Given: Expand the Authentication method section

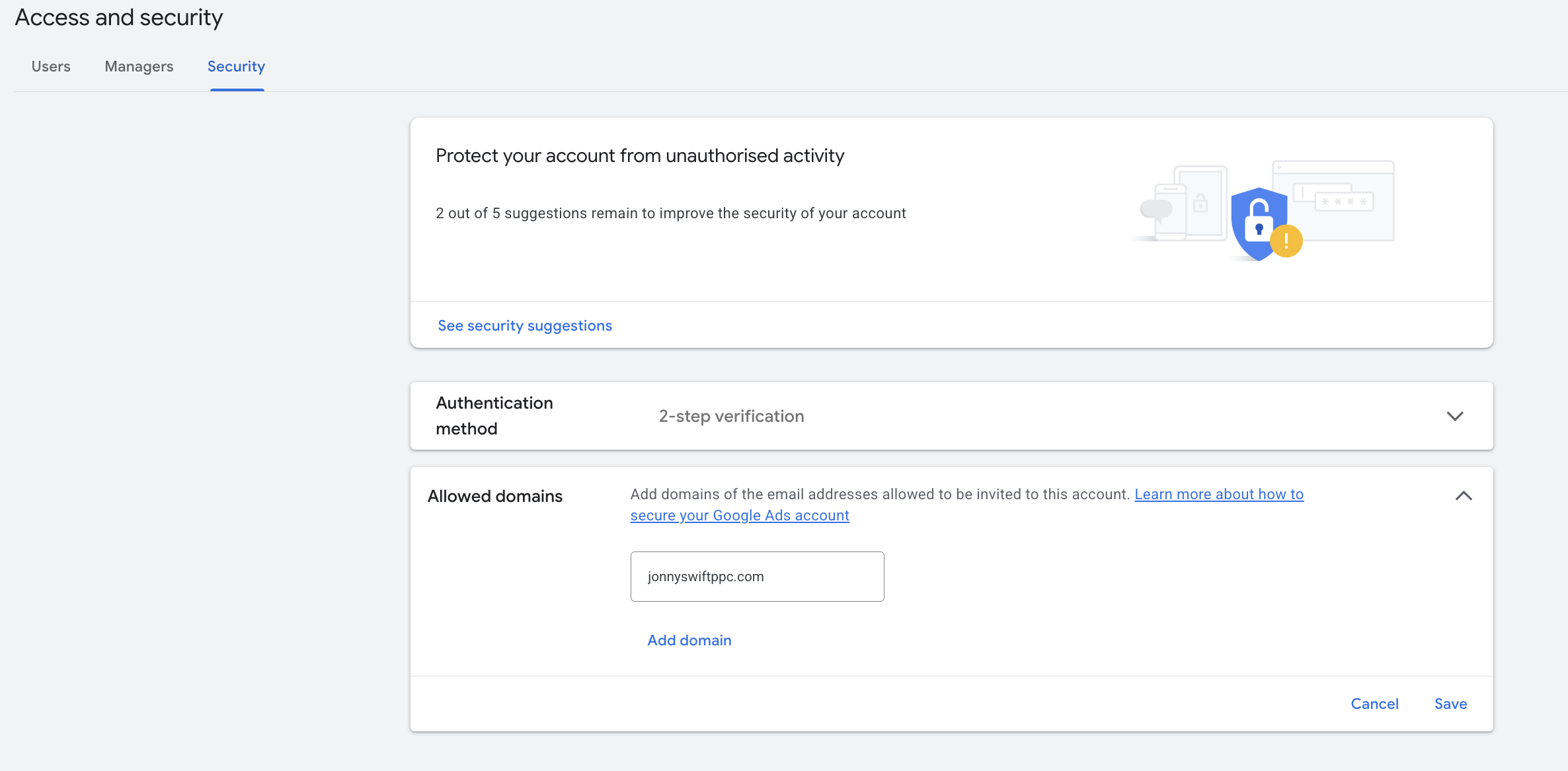Looking at the screenshot, I should (x=1454, y=416).
